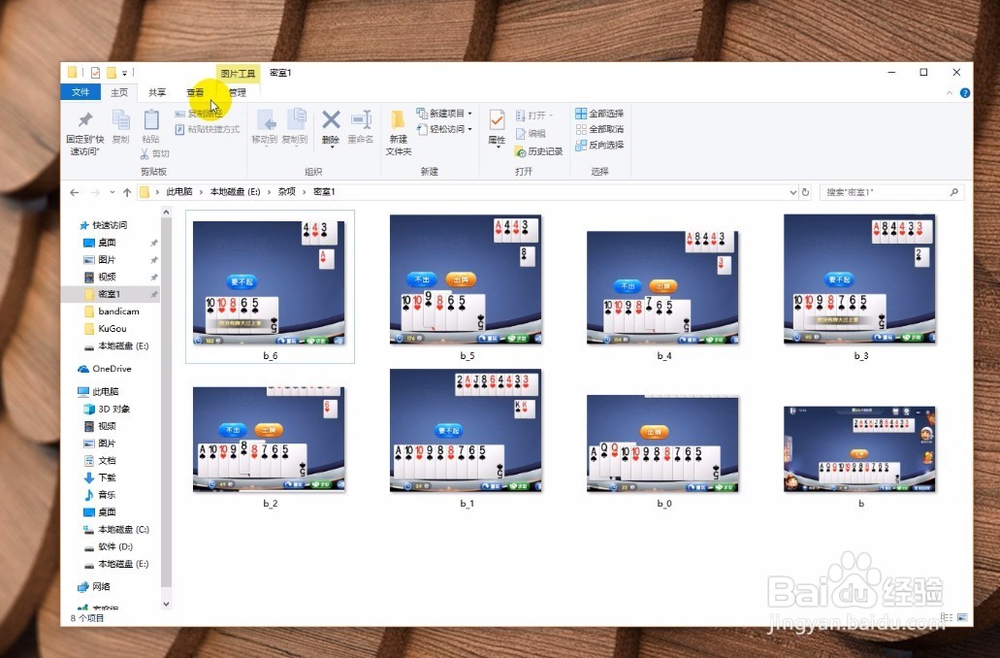Click Copy path command
The image size is (1000, 658).
[198, 113]
